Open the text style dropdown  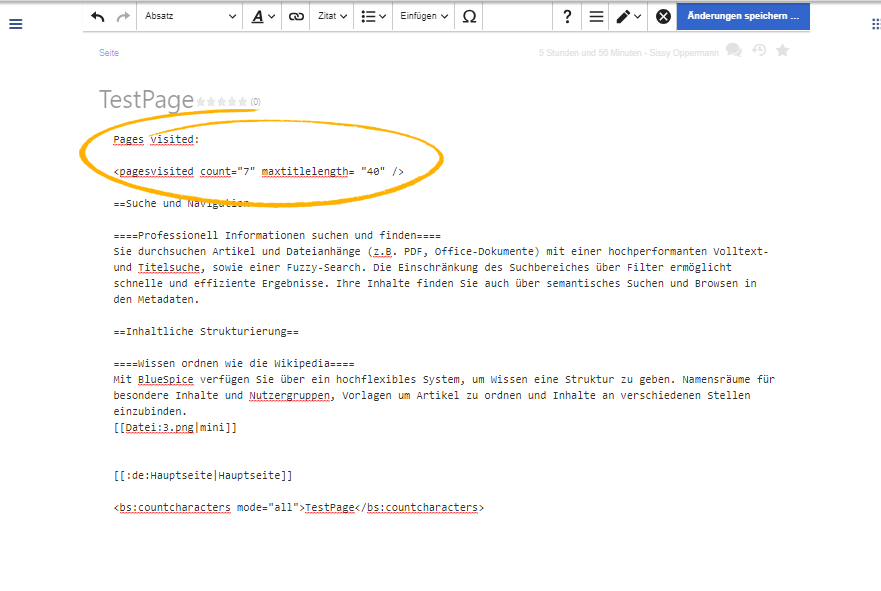(x=262, y=16)
